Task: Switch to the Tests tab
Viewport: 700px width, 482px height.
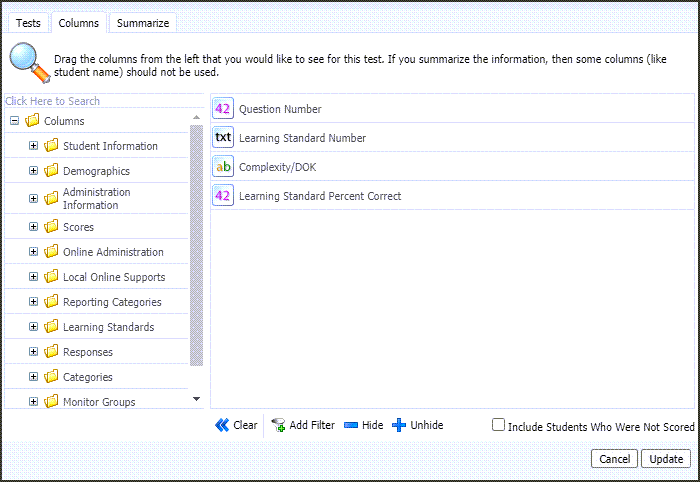Action: [x=28, y=23]
